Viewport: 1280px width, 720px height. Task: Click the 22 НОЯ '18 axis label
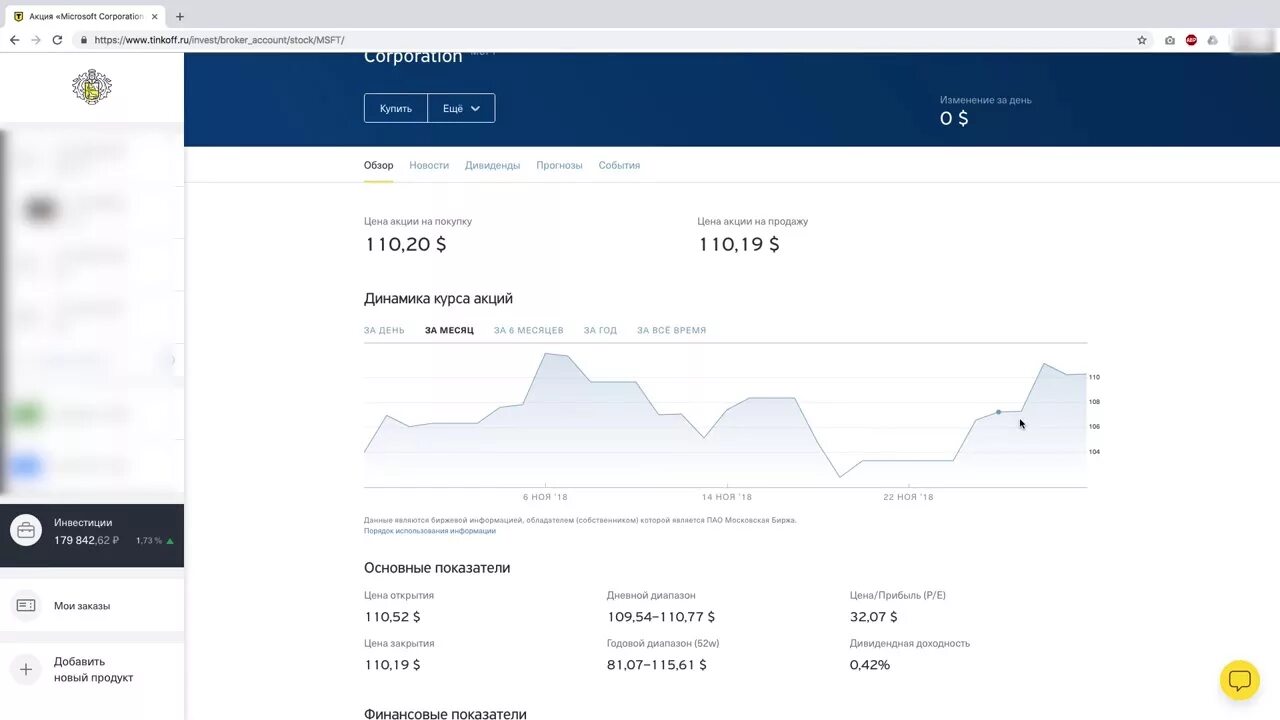click(x=908, y=497)
